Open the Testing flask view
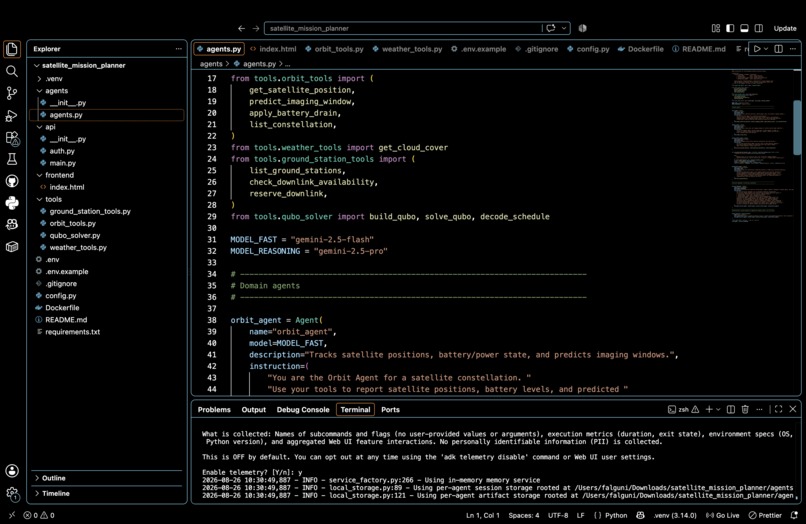This screenshot has width=806, height=524. click(12, 159)
